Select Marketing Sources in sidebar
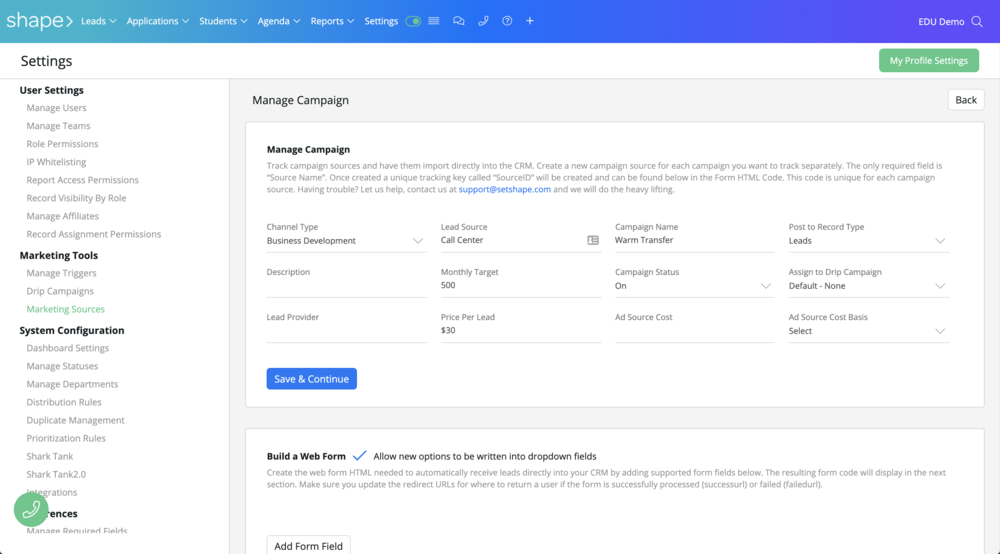The image size is (1000, 554). click(x=65, y=309)
